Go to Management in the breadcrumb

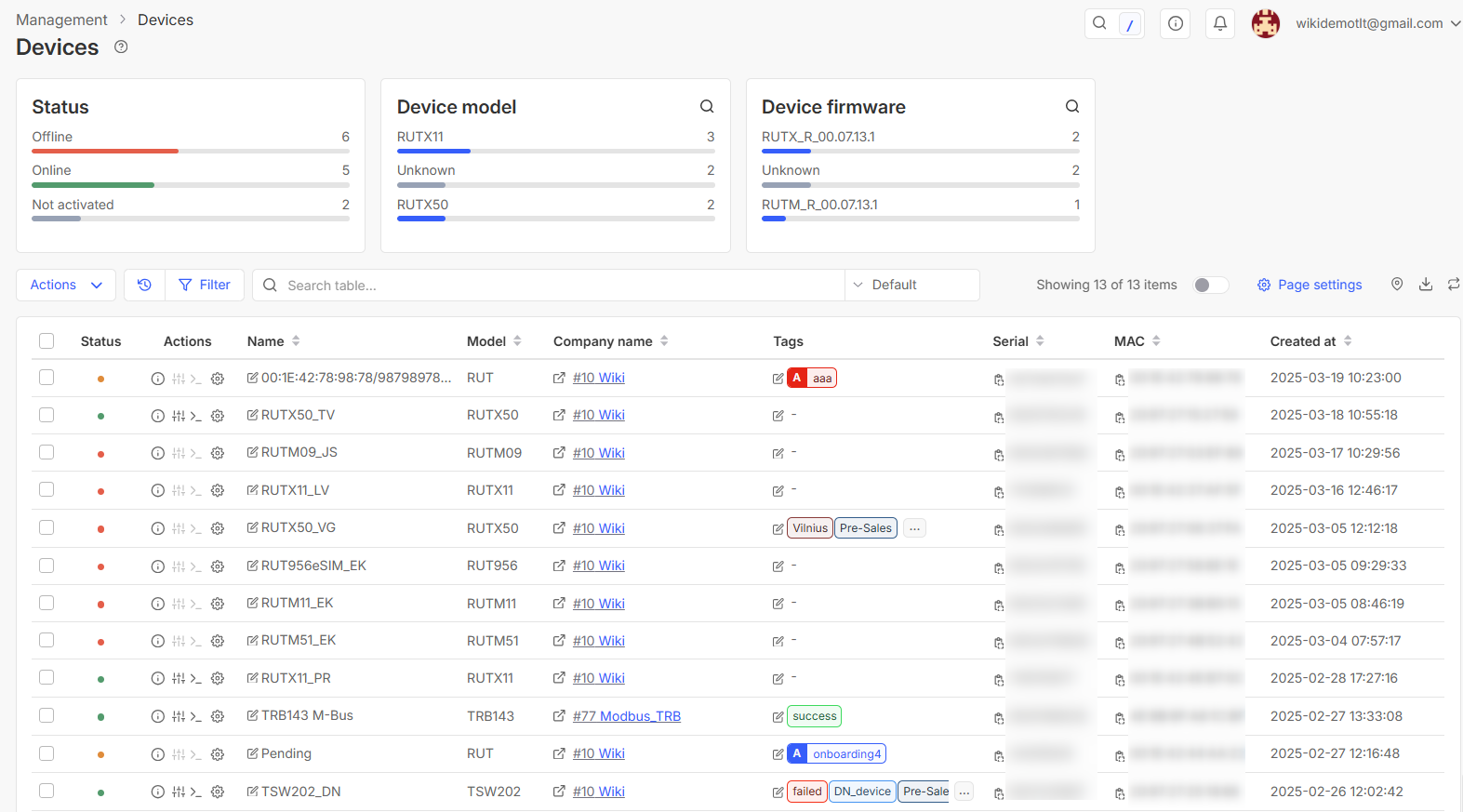pyautogui.click(x=61, y=20)
